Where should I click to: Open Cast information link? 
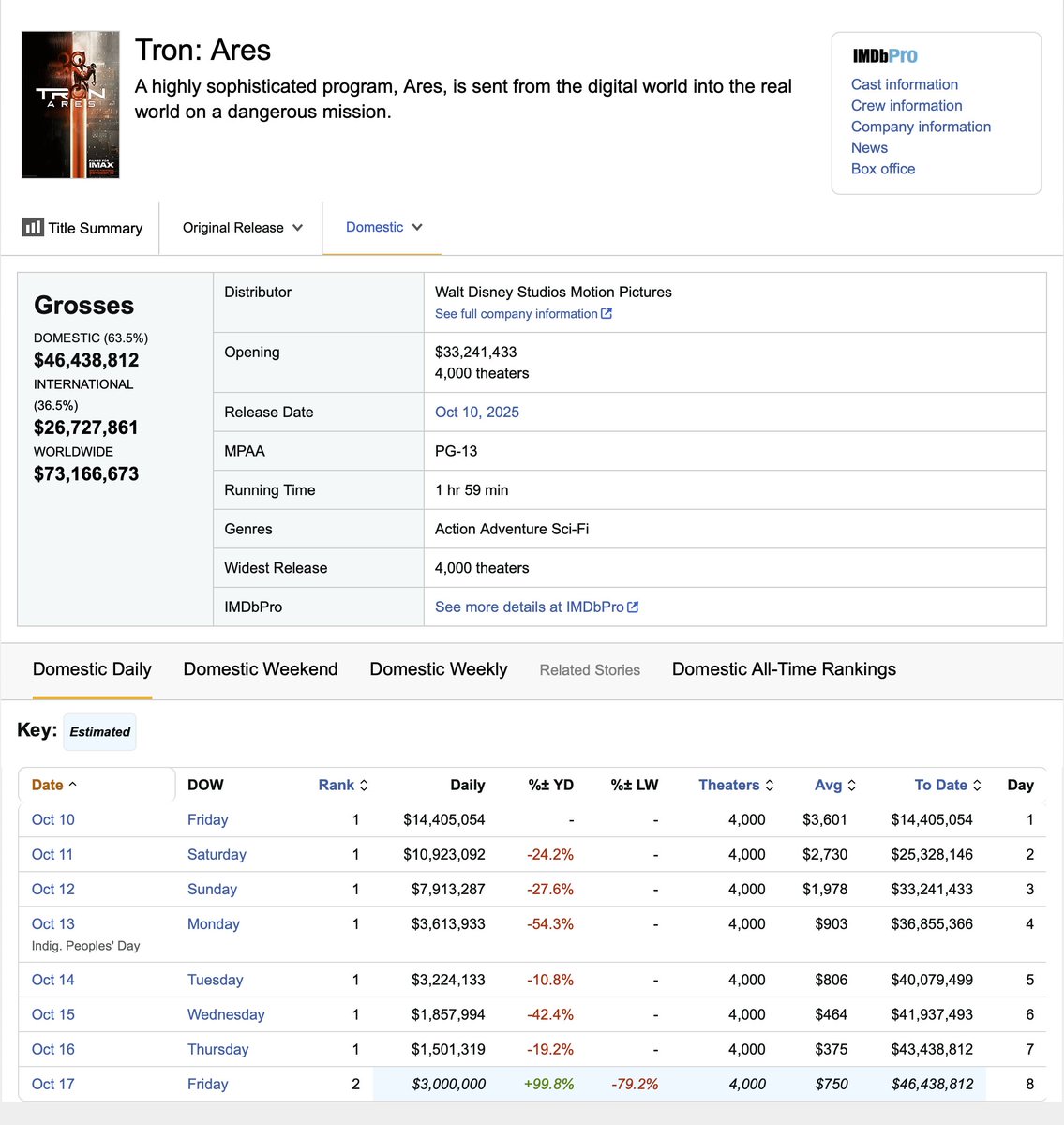click(x=905, y=84)
